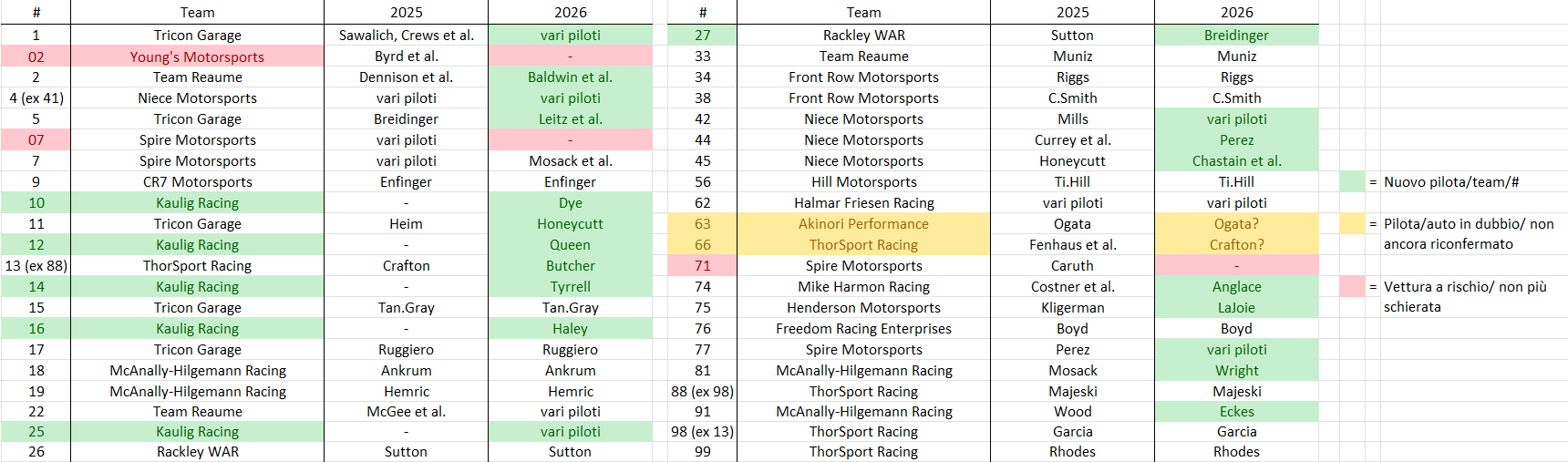Select the Freedom Racing Enterprises cell
The height and width of the screenshot is (462, 1568).
click(x=863, y=329)
